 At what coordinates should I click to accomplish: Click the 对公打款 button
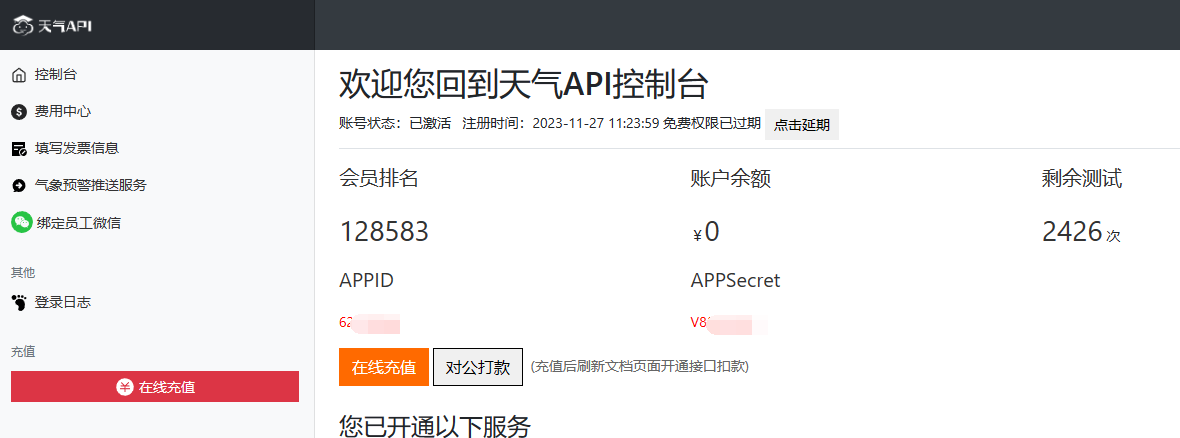click(x=478, y=367)
